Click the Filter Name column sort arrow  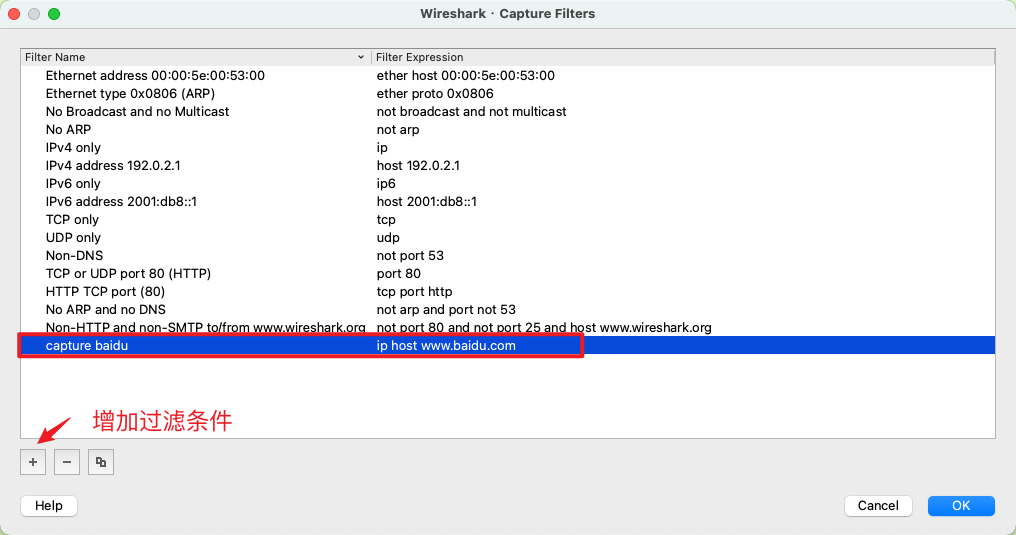[x=361, y=58]
